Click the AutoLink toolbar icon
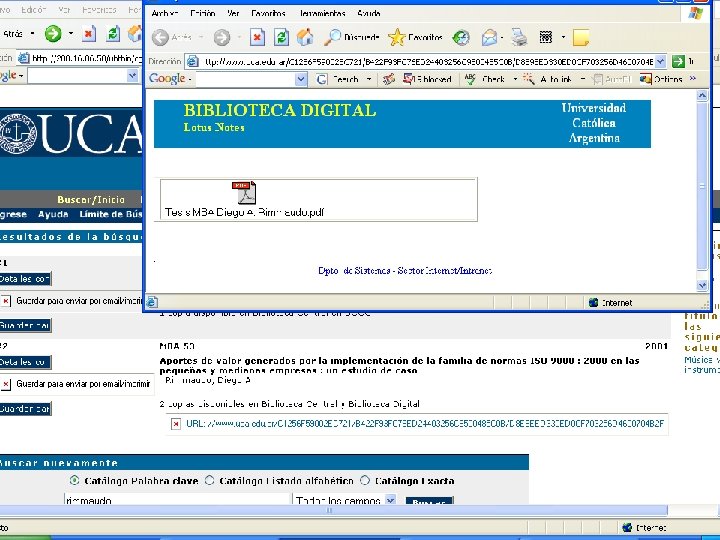 click(529, 79)
